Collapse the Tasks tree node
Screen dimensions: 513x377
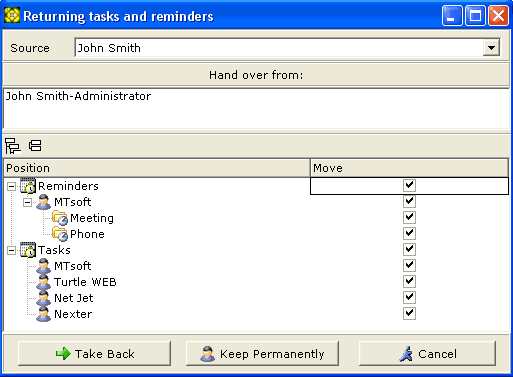(x=11, y=250)
